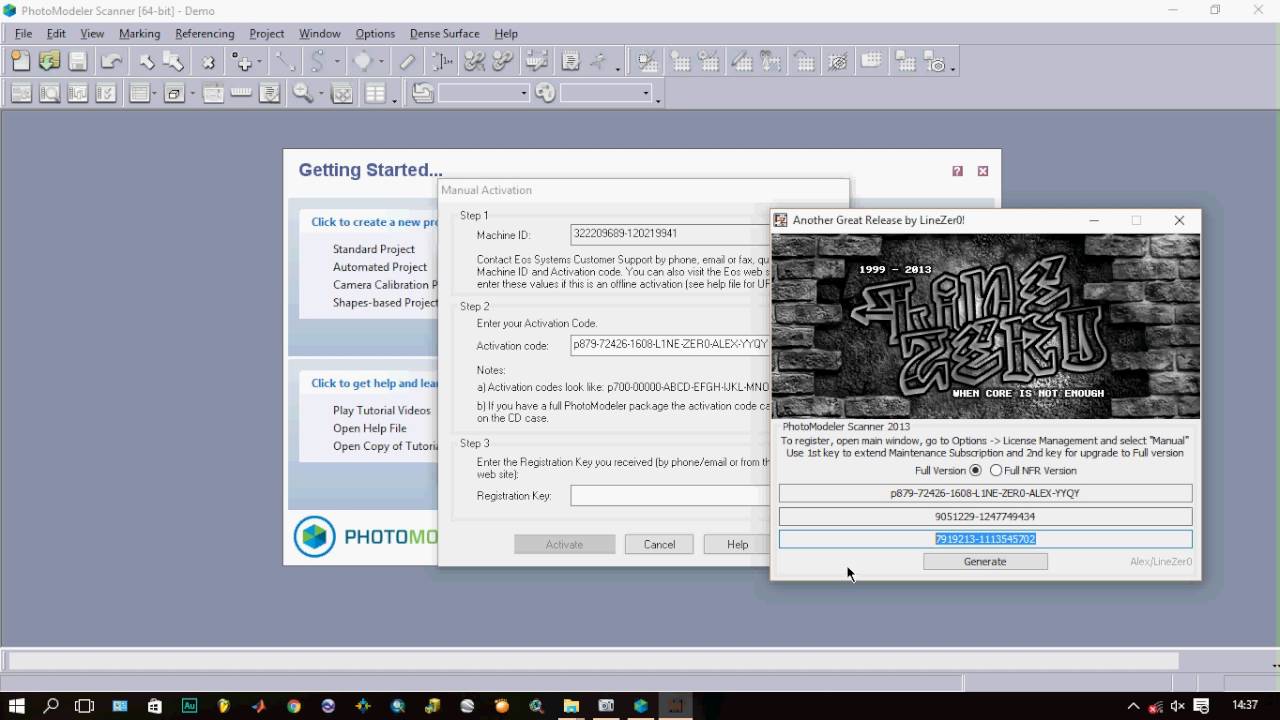
Task: Open dropdown arrow beside the curve tool
Action: (336, 62)
